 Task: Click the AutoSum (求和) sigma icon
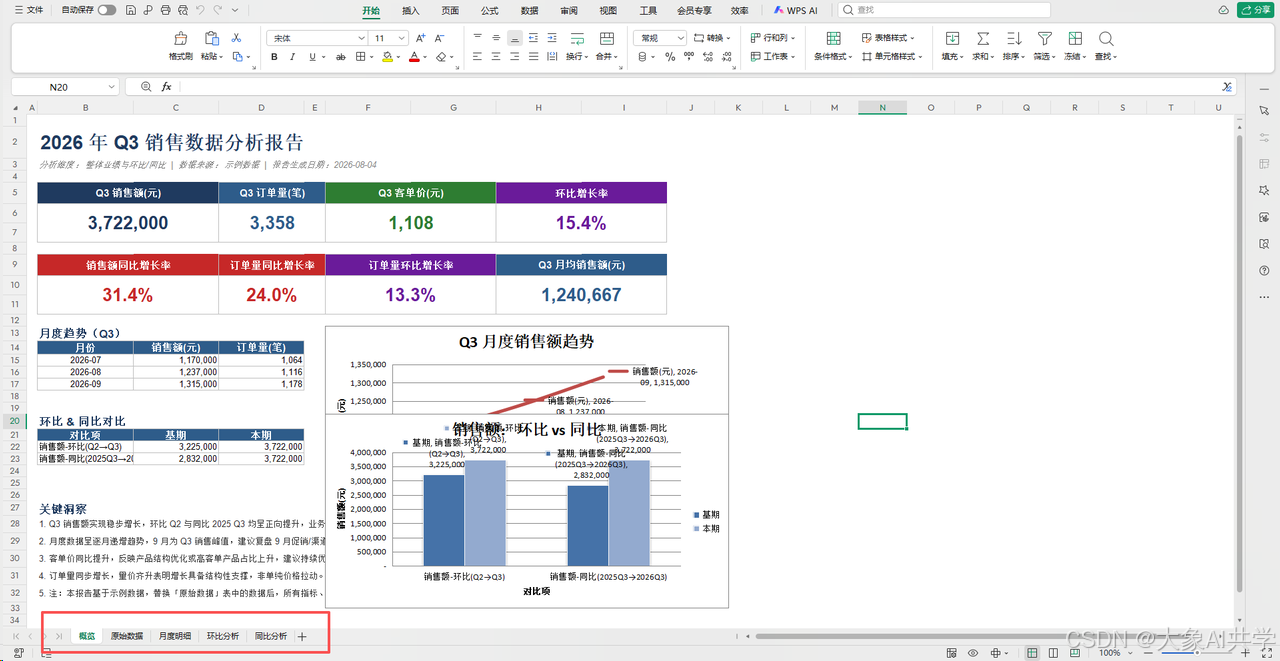pyautogui.click(x=983, y=38)
